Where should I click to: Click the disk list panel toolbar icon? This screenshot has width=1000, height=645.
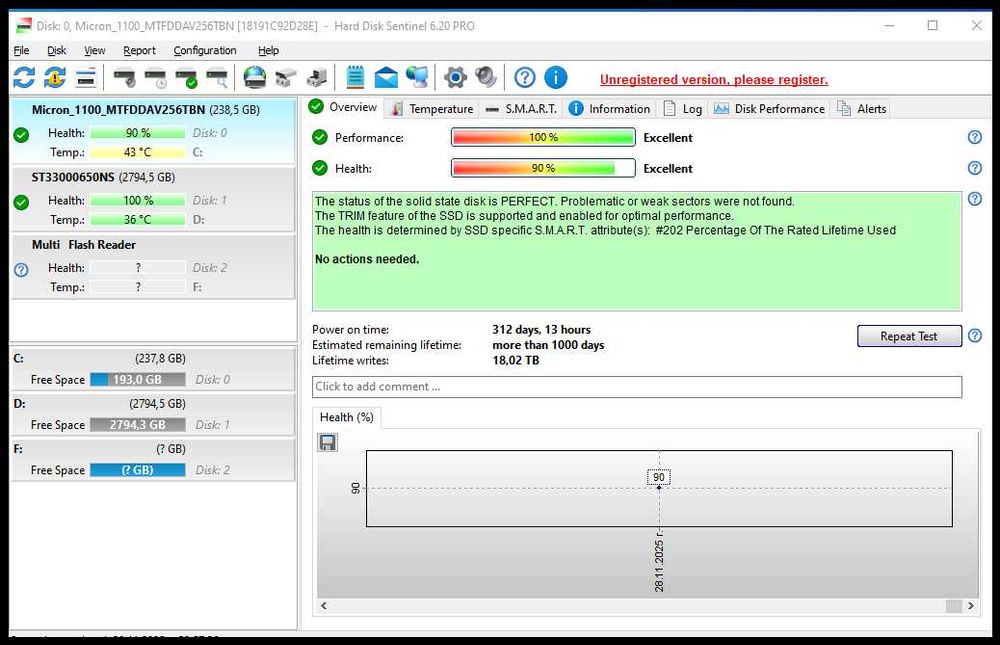tap(85, 78)
